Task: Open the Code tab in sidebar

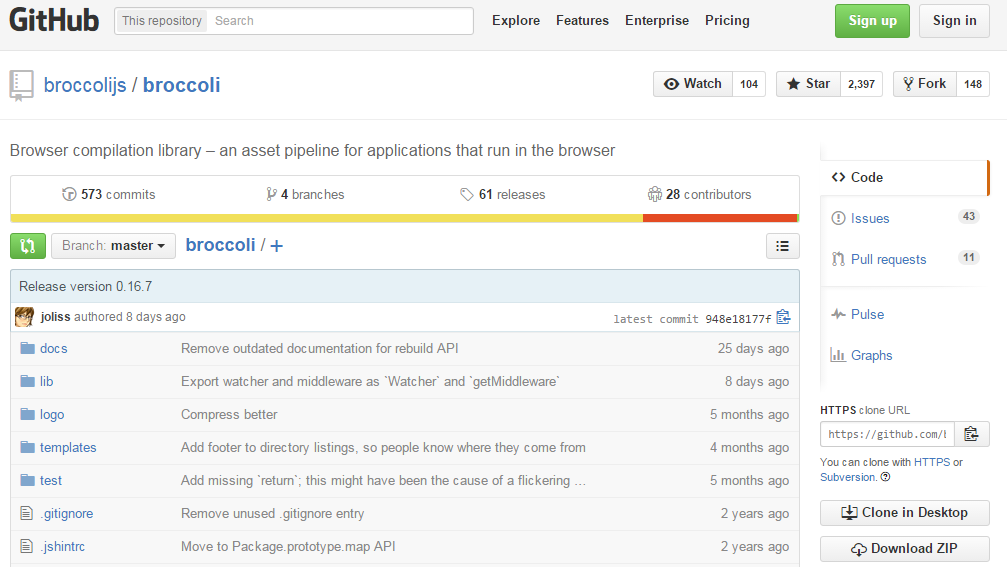Action: 904,177
